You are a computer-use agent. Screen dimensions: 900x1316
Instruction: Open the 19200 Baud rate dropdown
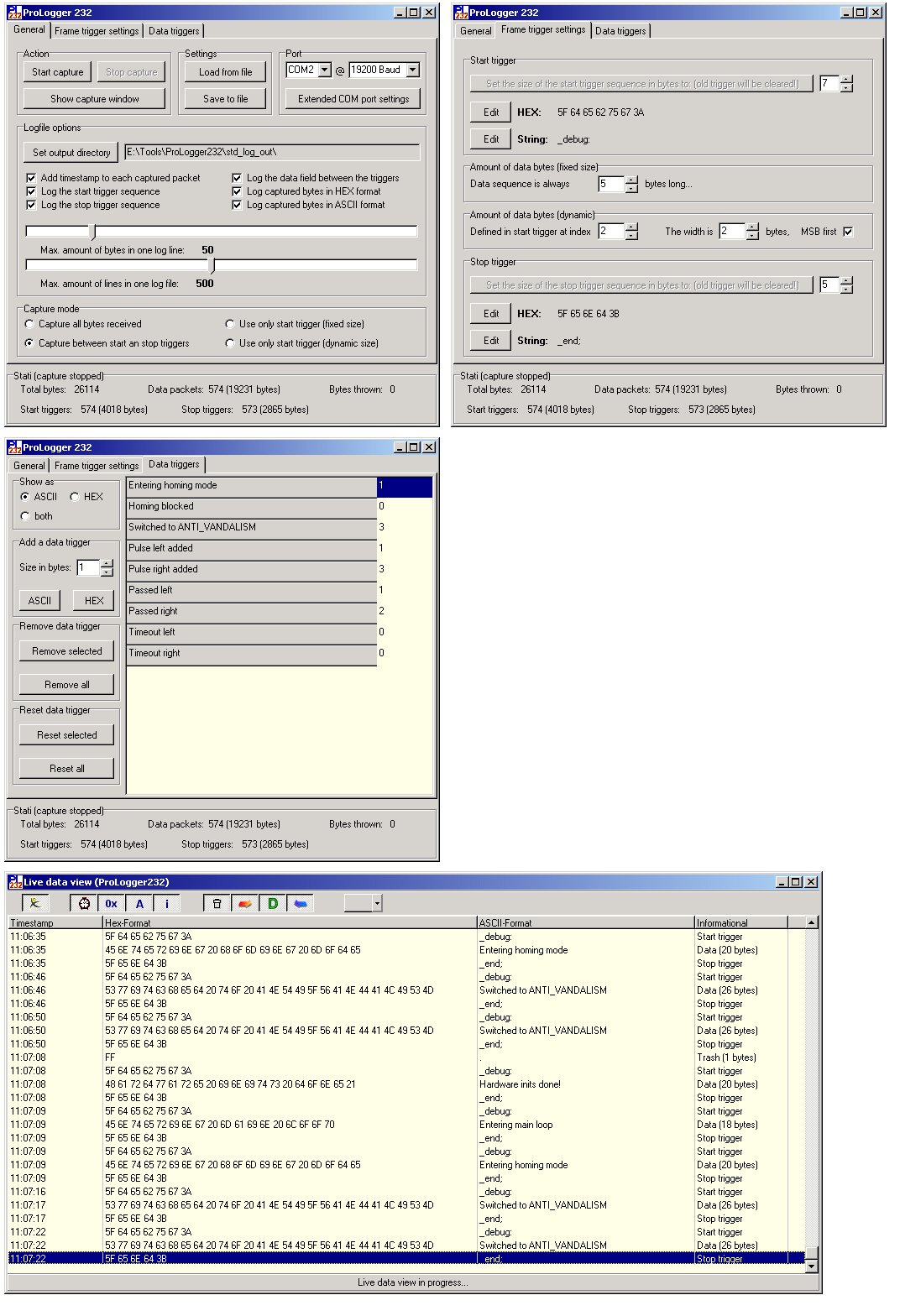pyautogui.click(x=413, y=70)
